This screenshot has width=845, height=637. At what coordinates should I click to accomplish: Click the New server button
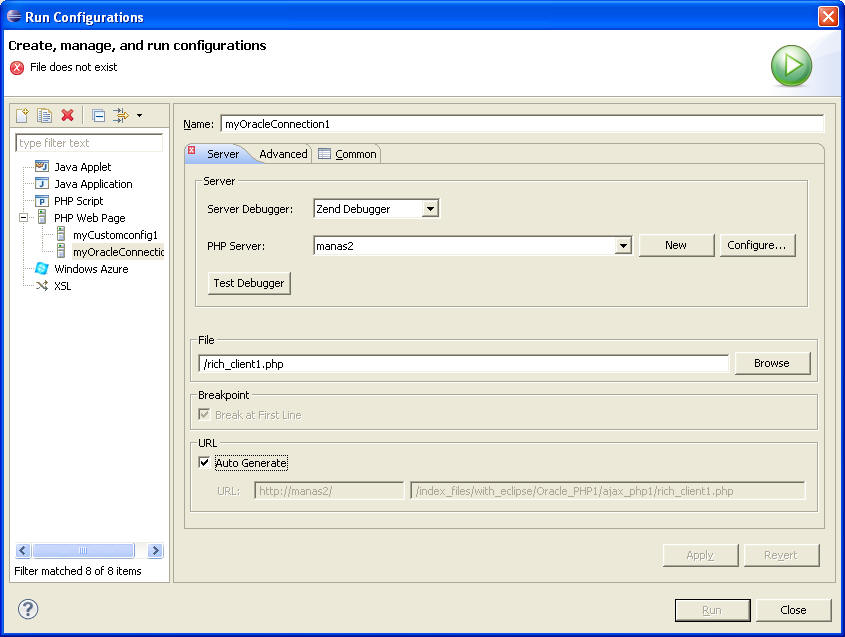click(x=676, y=245)
